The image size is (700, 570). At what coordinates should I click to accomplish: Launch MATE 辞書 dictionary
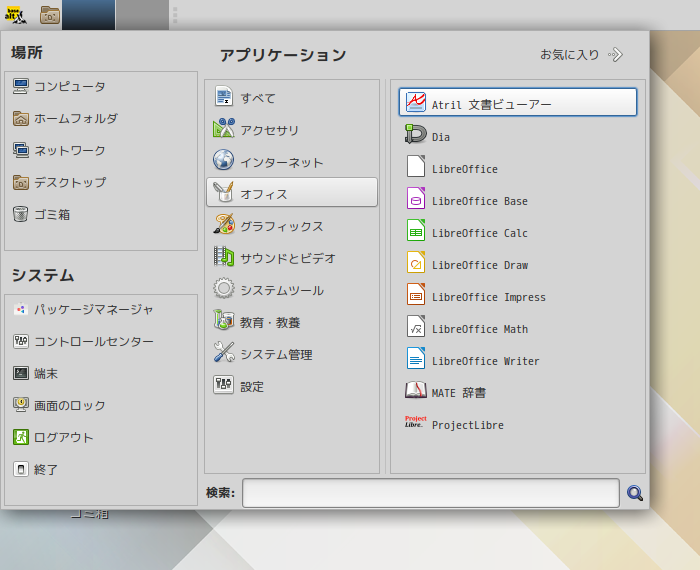(x=518, y=391)
